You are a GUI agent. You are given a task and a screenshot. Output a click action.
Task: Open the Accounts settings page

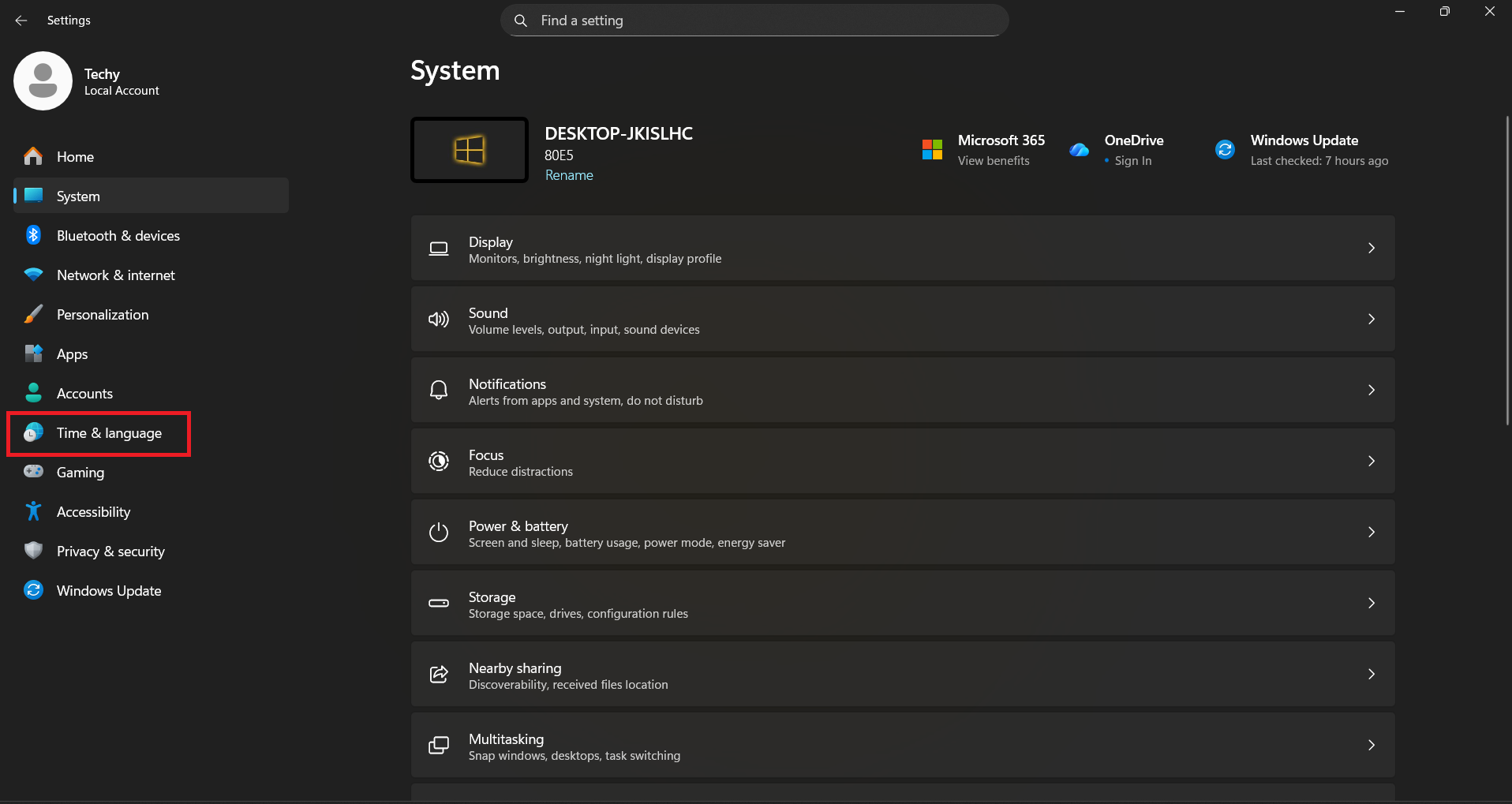[84, 394]
